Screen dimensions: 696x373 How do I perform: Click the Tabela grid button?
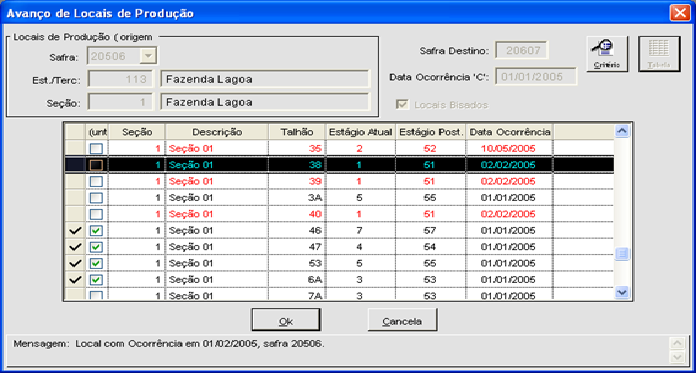pyautogui.click(x=659, y=55)
